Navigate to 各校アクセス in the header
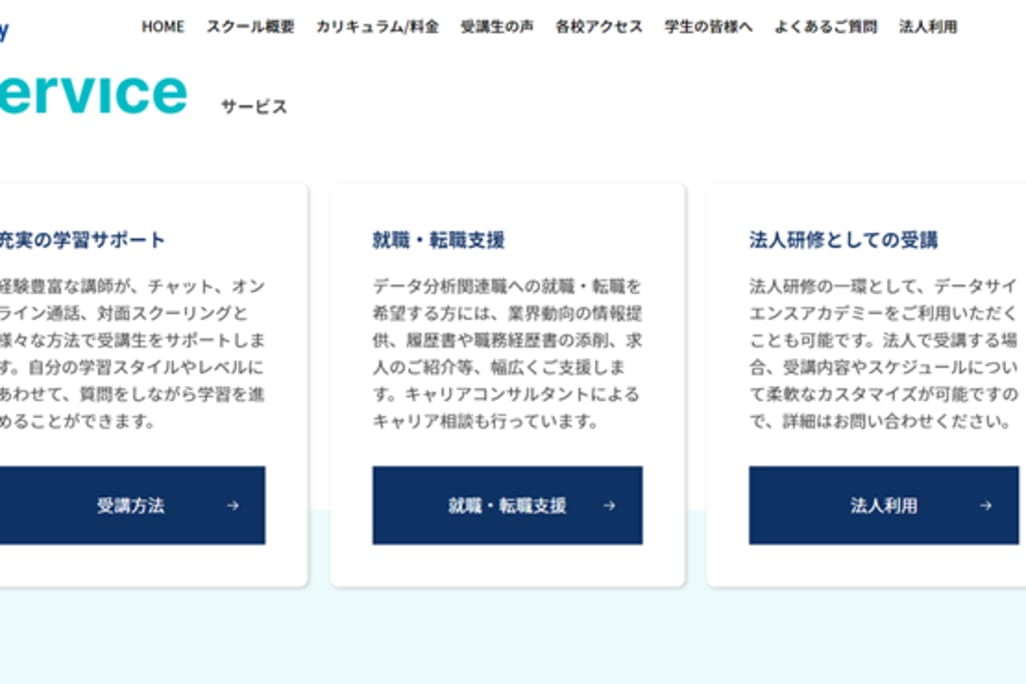The width and height of the screenshot is (1026, 684). pos(599,27)
